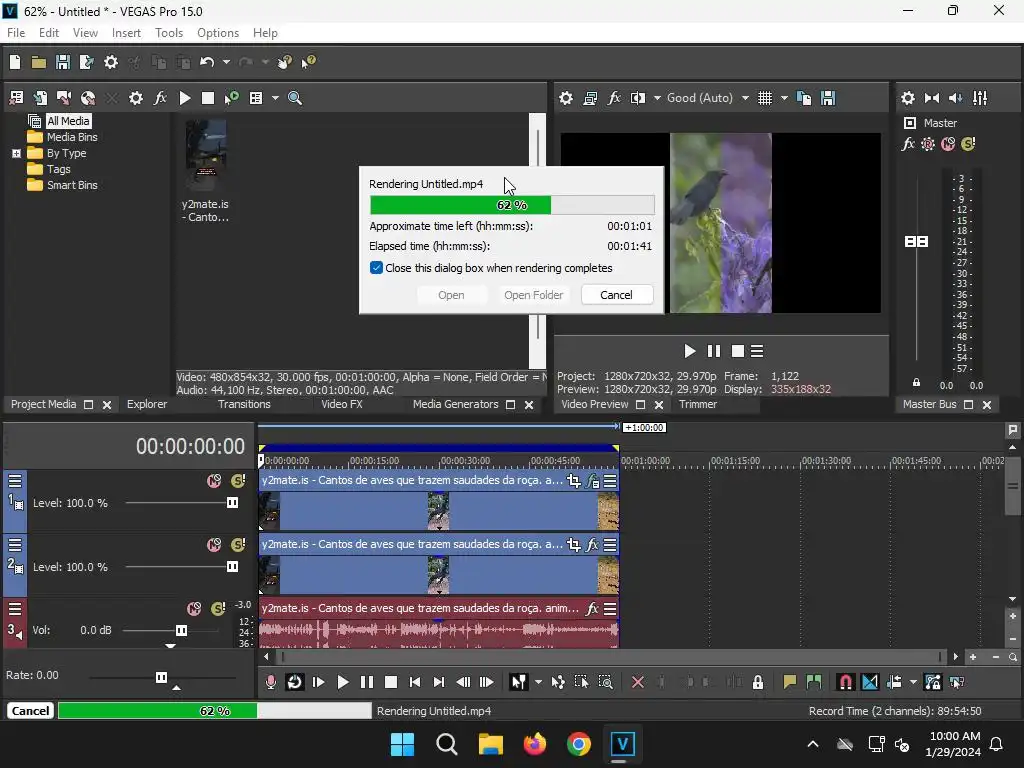Screen dimensions: 1024x768
Task: Select the All Media tree item
Action: click(x=69, y=121)
